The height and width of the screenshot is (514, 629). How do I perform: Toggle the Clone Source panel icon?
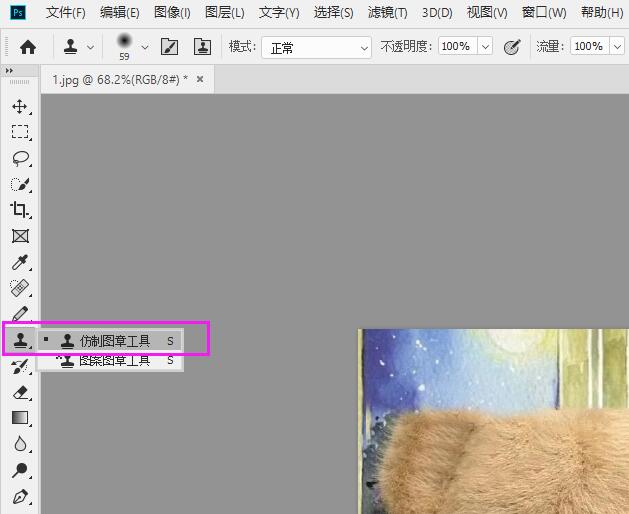tap(203, 47)
